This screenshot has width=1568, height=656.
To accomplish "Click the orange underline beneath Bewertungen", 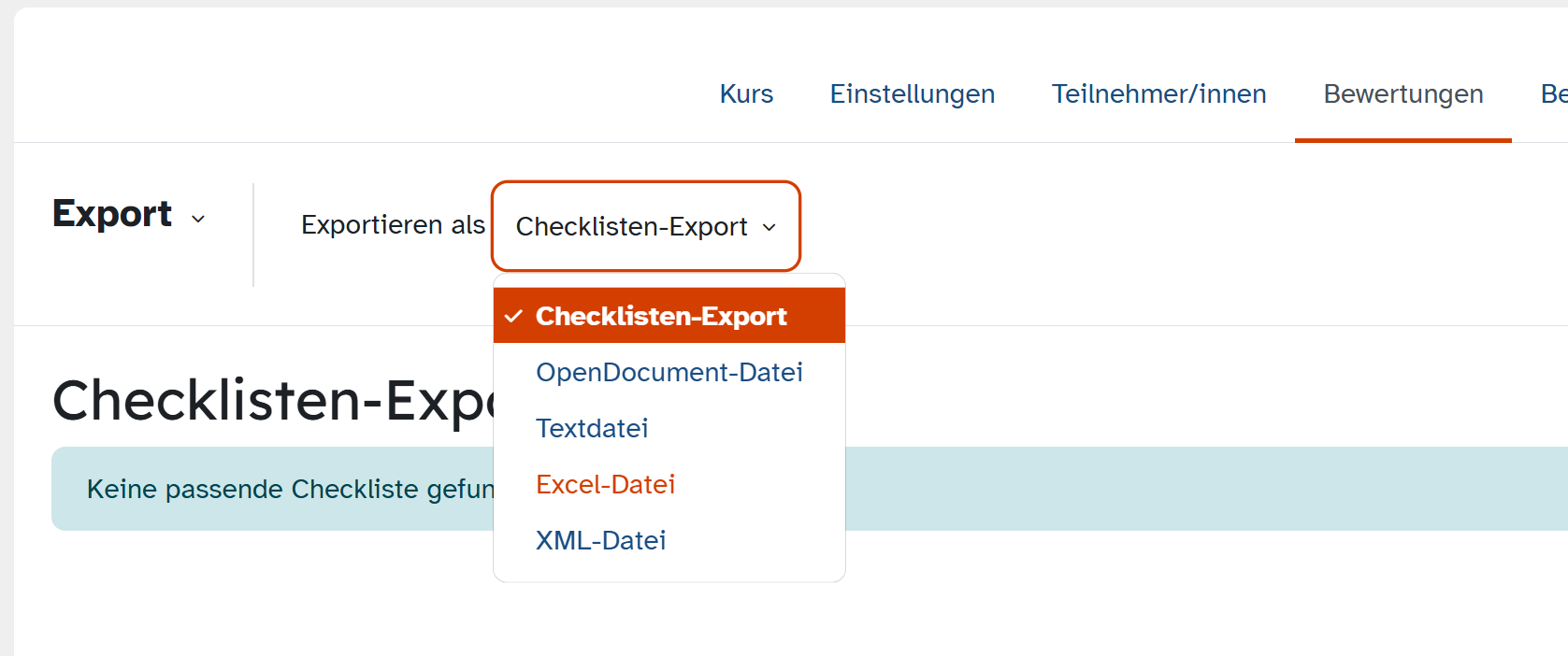I will point(1403,140).
